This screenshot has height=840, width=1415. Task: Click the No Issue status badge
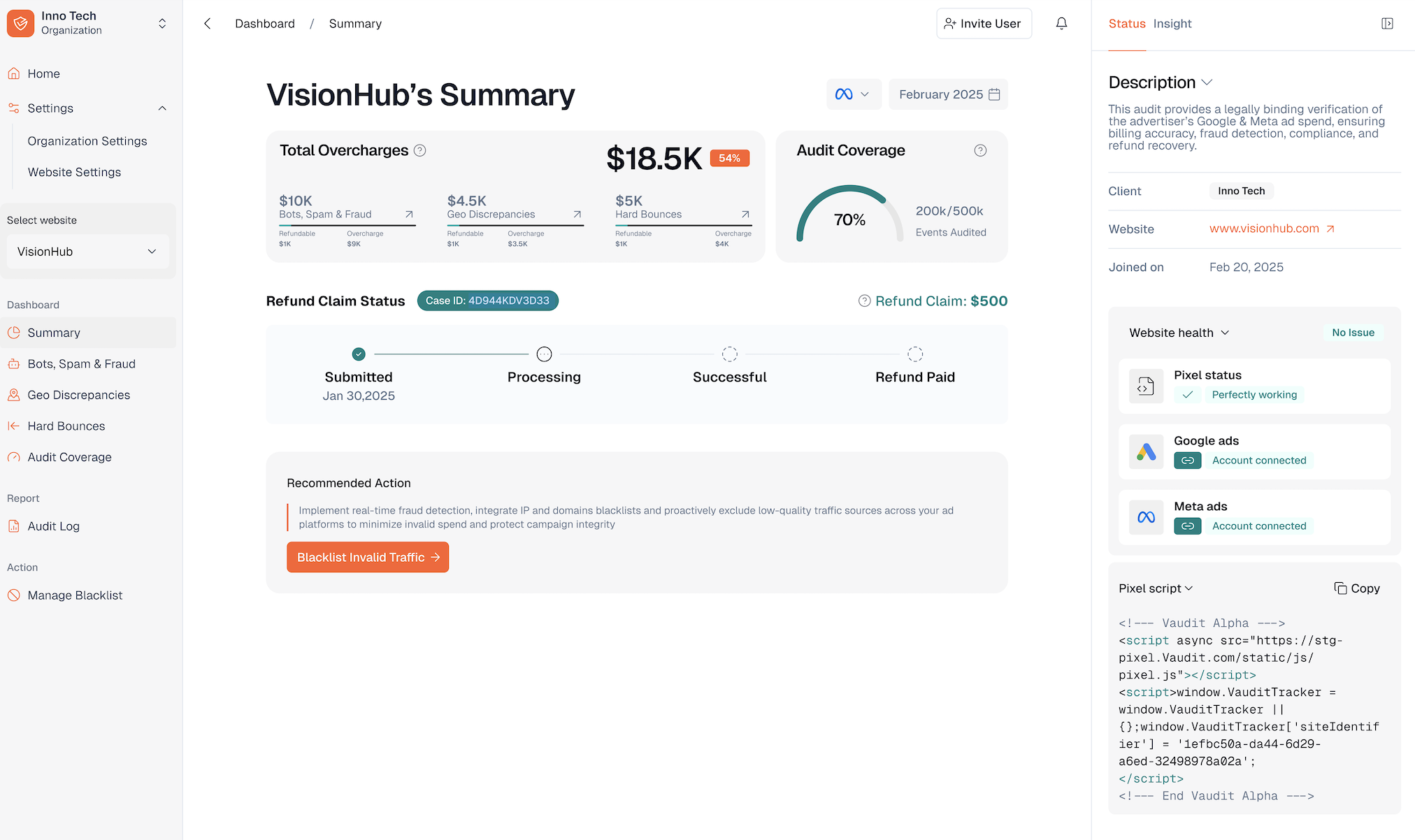click(1353, 333)
